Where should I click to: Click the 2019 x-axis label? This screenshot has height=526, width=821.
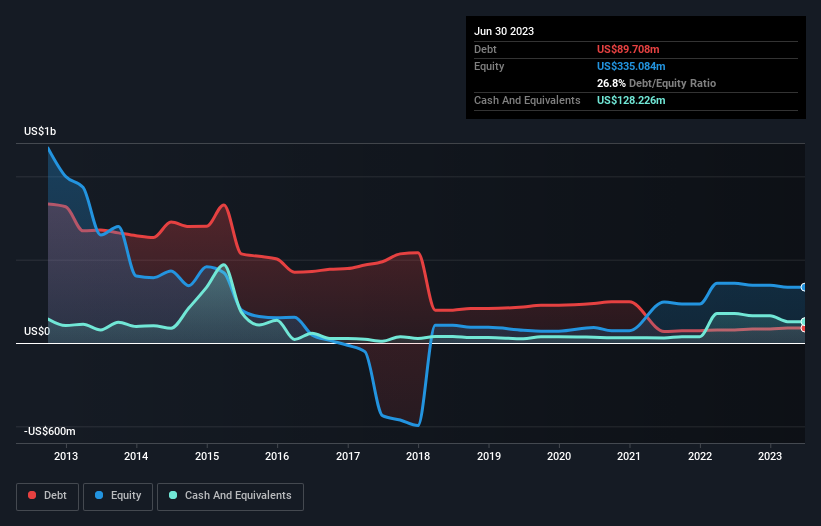pos(489,456)
